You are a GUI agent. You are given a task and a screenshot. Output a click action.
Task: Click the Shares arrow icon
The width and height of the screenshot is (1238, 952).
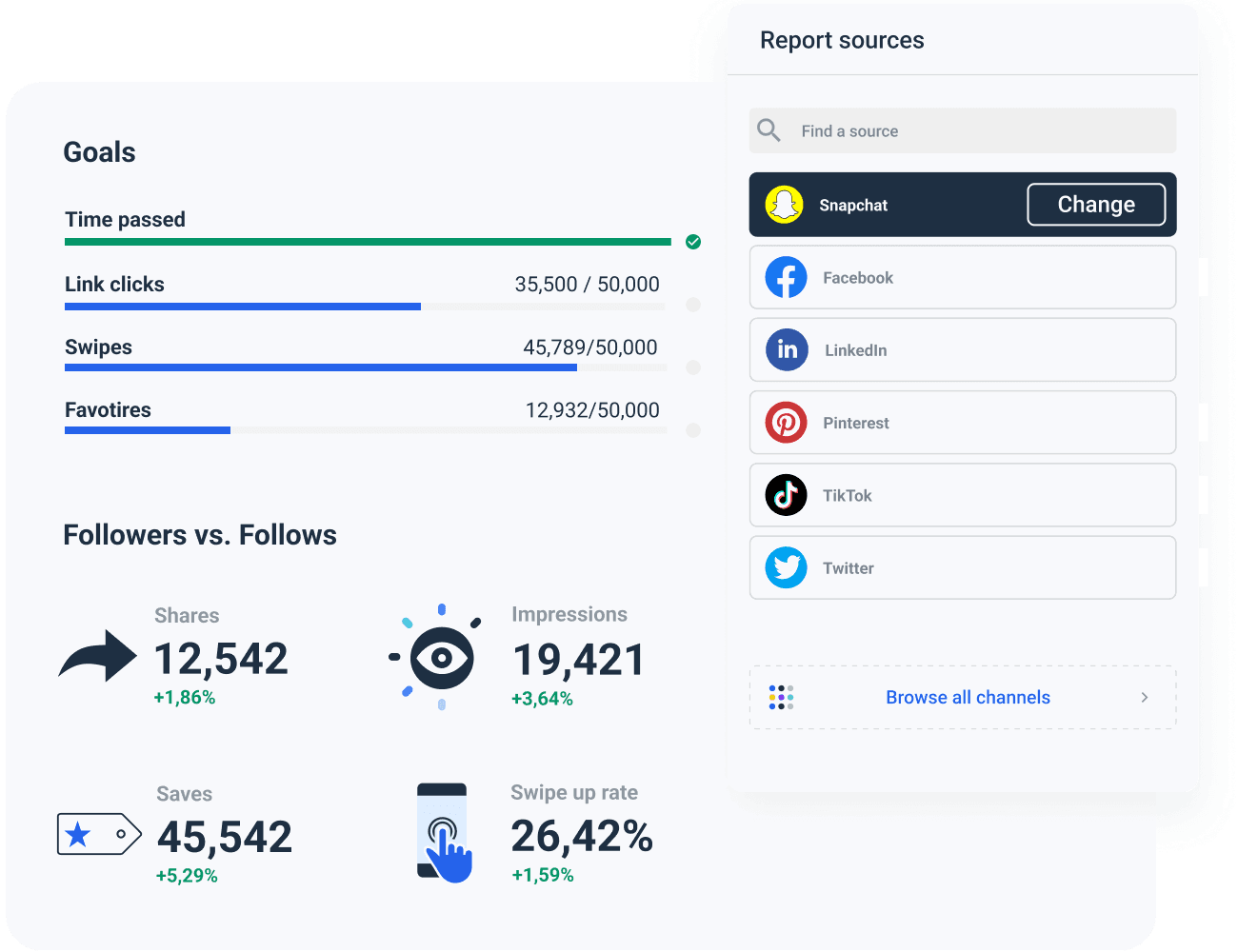coord(97,657)
